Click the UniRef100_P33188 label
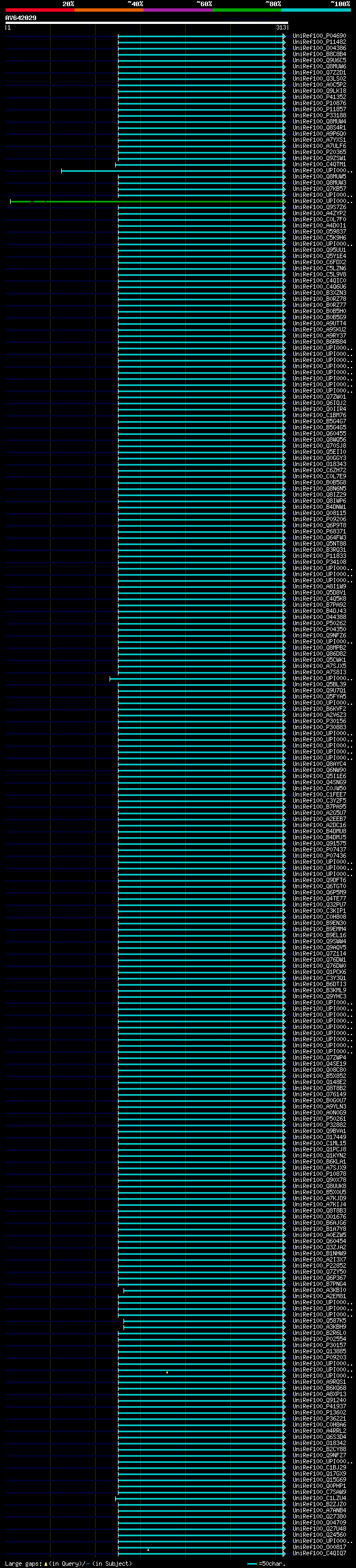This screenshot has height=1568, width=356. coord(319,115)
